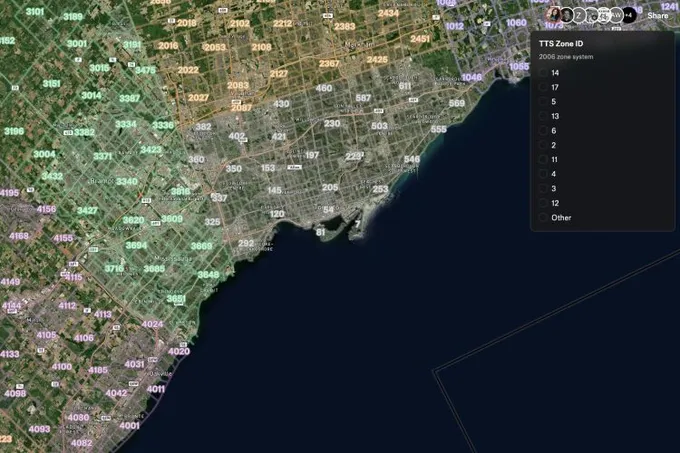Click zone label 2367 on the map
This screenshot has height=453, width=680.
point(329,63)
